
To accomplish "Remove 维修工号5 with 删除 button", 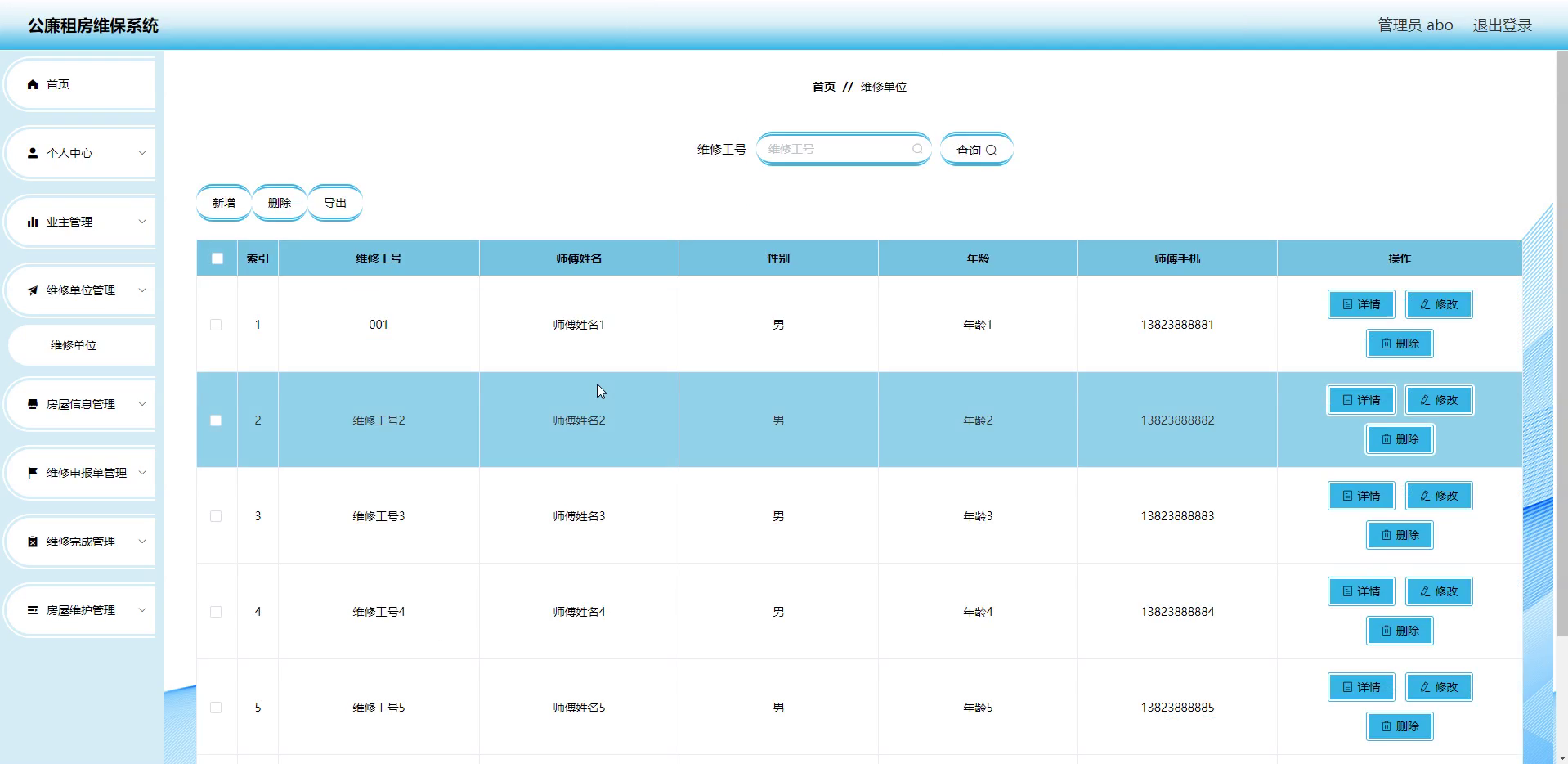I will pyautogui.click(x=1400, y=726).
